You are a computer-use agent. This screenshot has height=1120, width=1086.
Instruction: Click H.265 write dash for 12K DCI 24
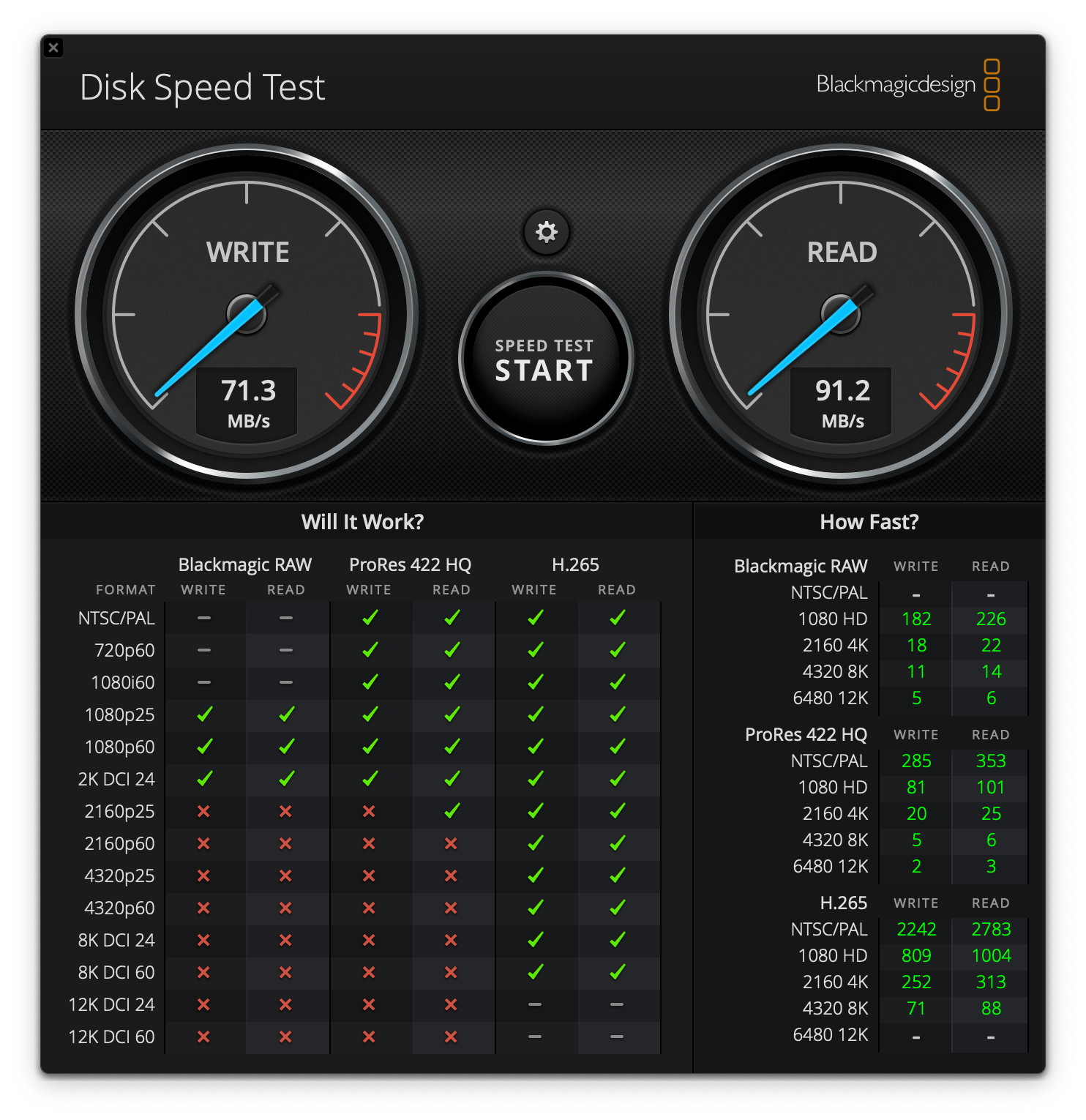(535, 1004)
